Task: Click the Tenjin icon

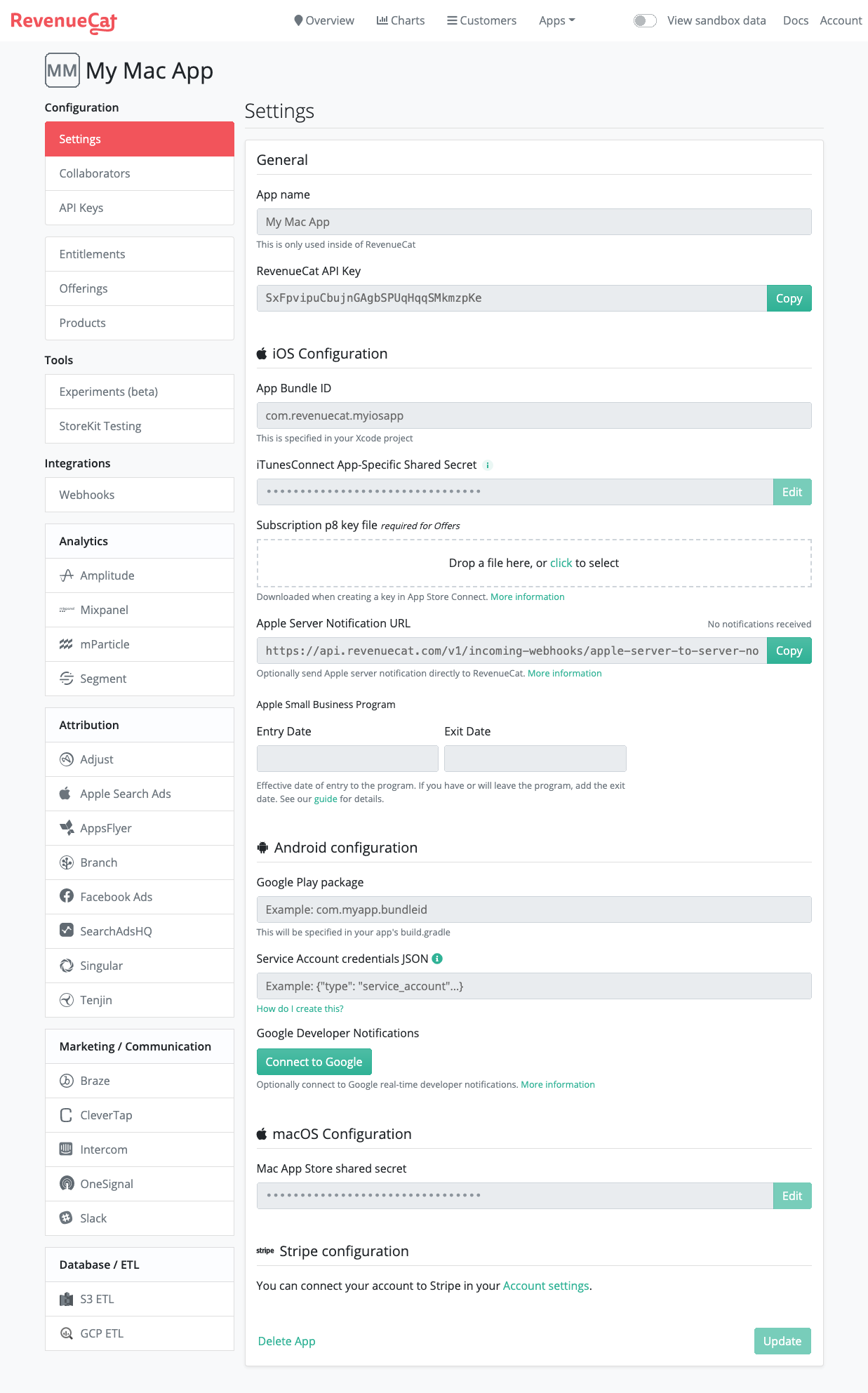Action: click(x=67, y=1000)
